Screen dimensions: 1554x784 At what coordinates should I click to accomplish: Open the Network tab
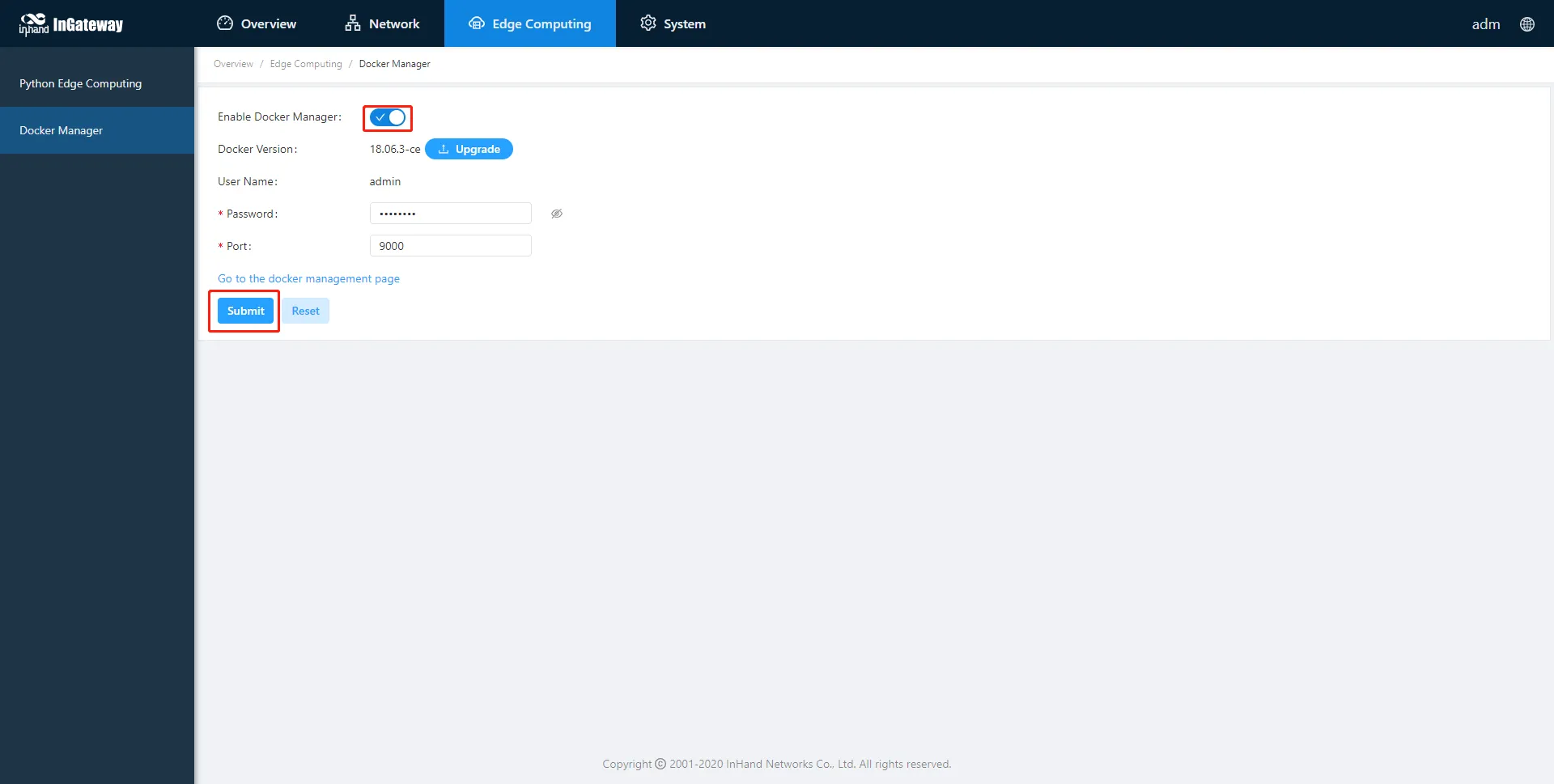[x=382, y=23]
